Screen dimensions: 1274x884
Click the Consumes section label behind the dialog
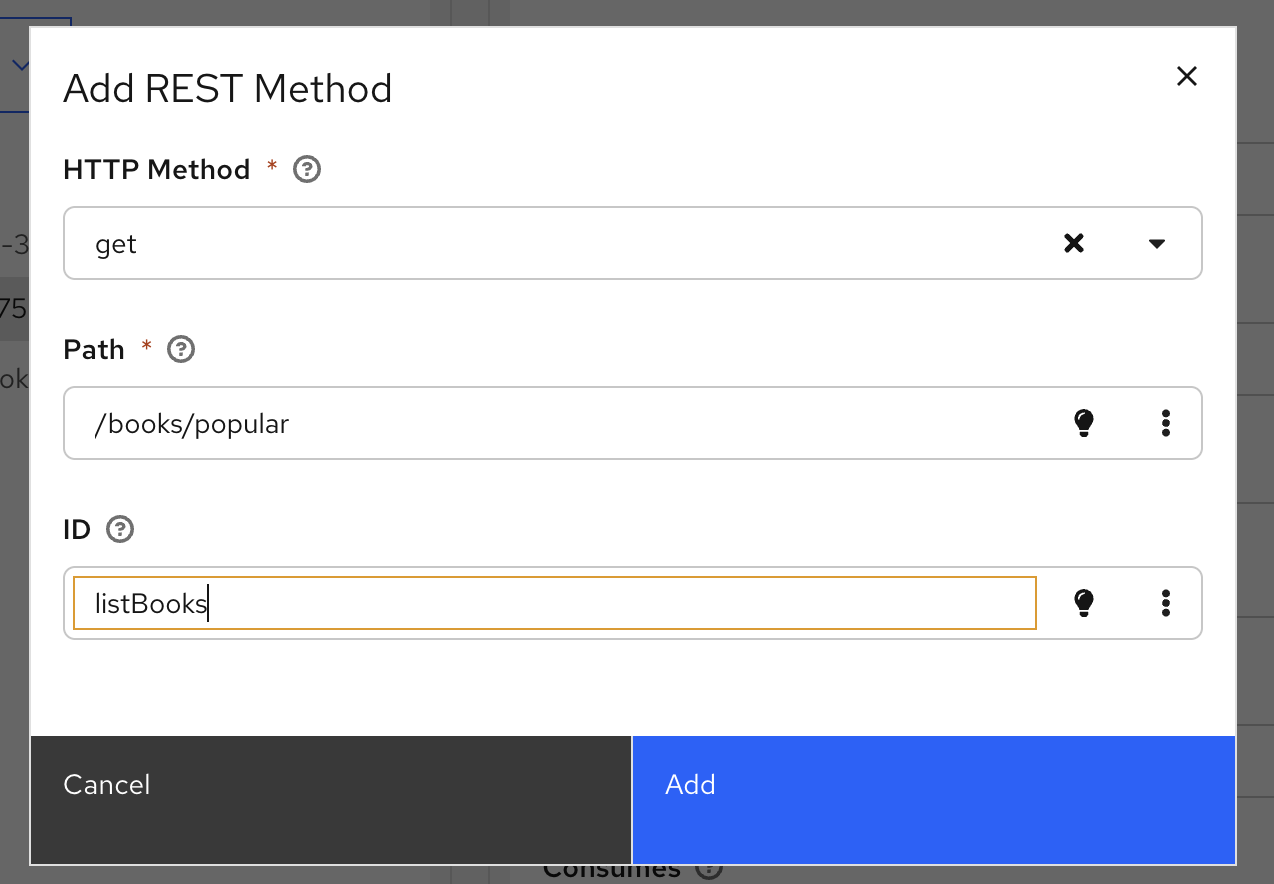click(x=612, y=868)
